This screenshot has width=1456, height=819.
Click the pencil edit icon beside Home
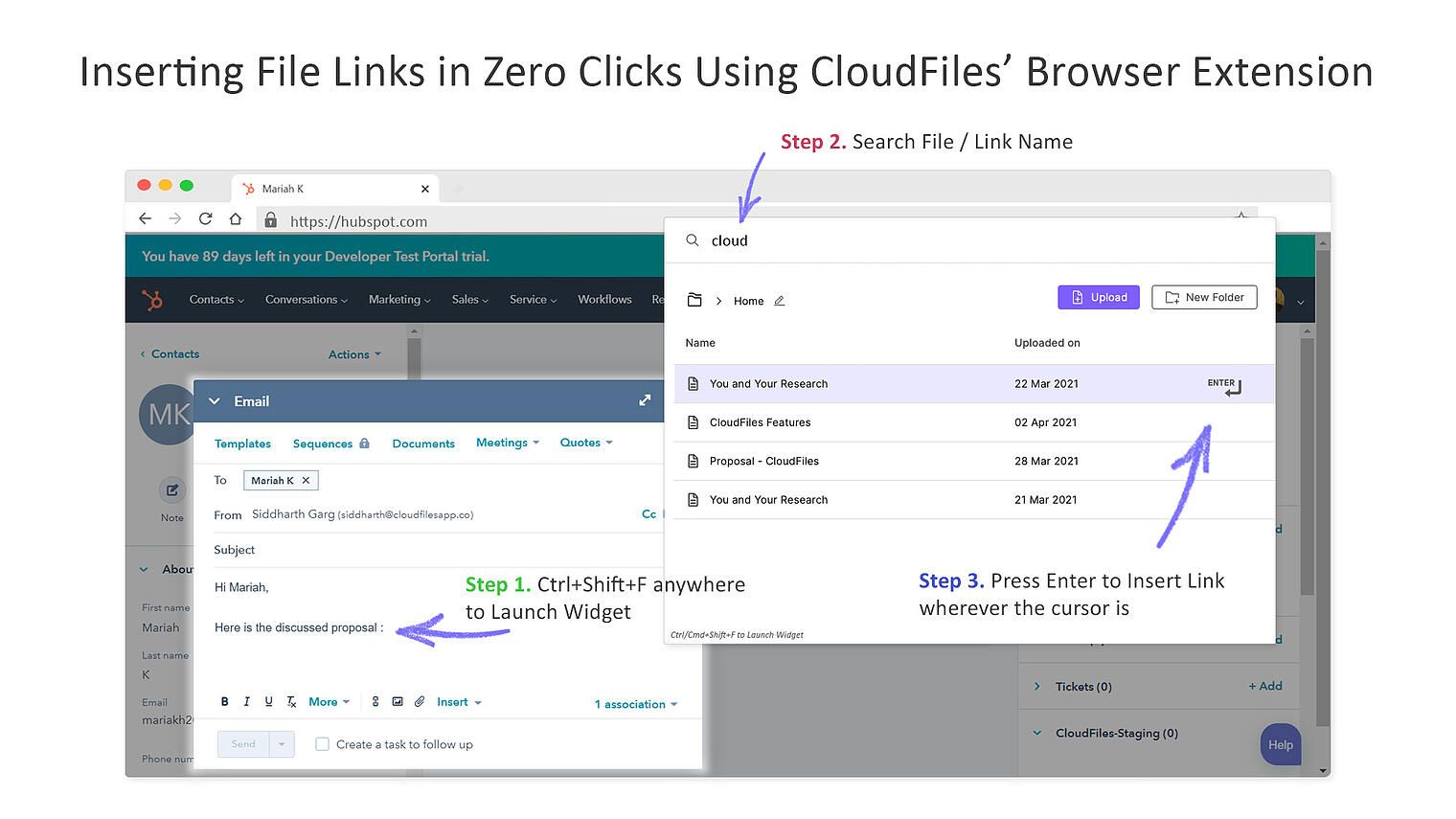click(780, 301)
